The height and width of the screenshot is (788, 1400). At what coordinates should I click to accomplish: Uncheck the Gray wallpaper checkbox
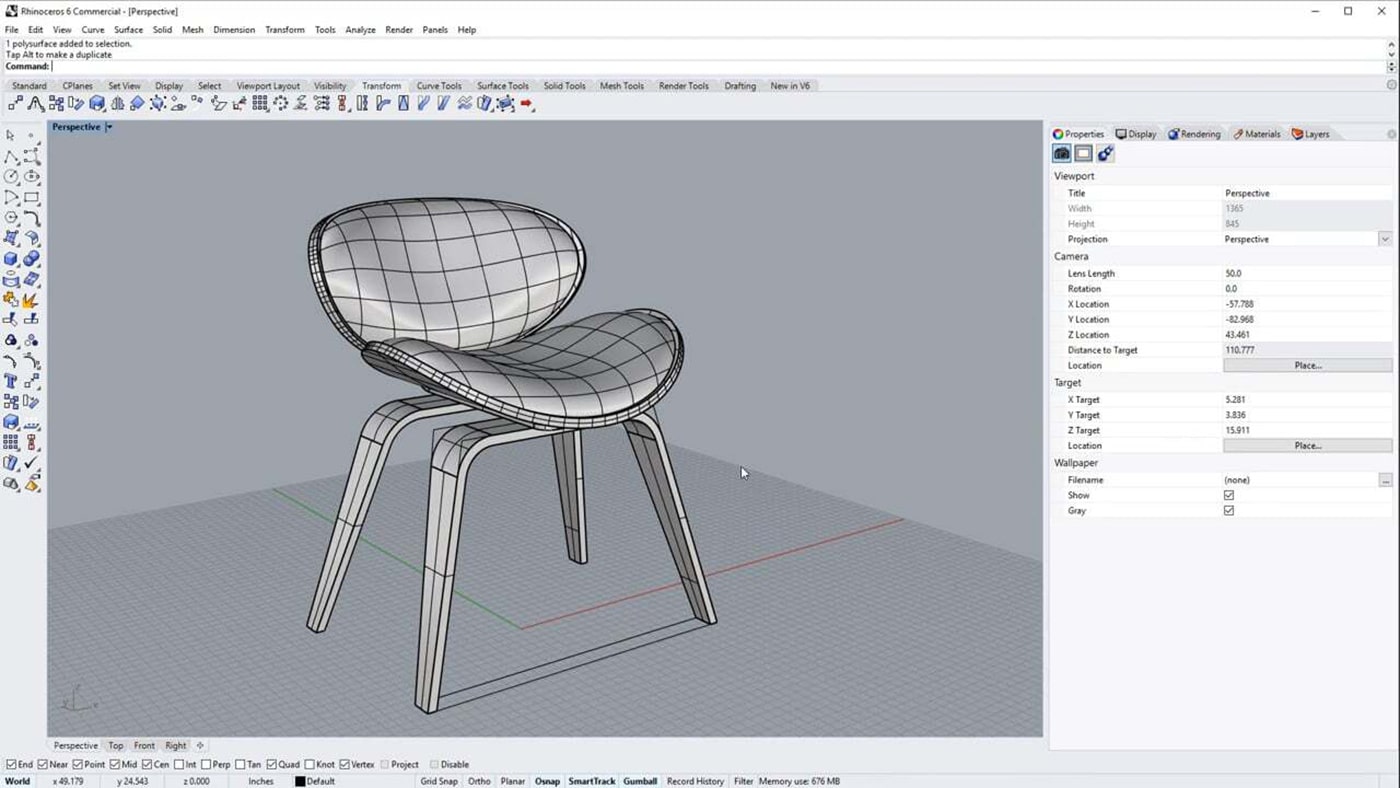point(1229,510)
